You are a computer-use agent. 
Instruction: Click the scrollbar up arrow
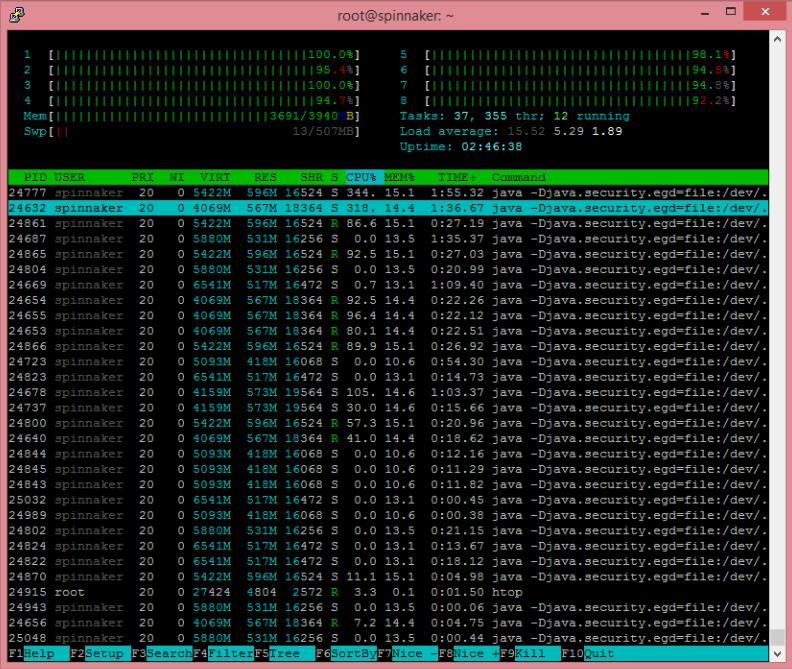[777, 38]
